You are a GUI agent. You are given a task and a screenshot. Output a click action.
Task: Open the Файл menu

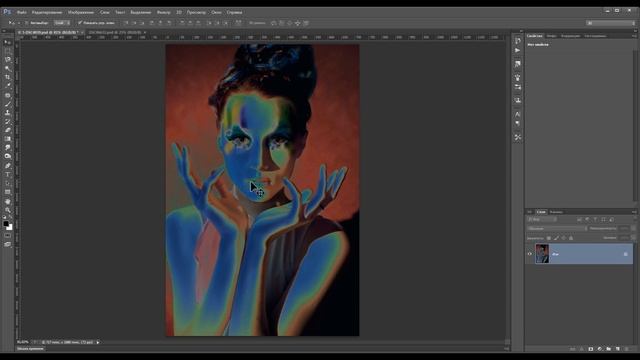[22, 12]
